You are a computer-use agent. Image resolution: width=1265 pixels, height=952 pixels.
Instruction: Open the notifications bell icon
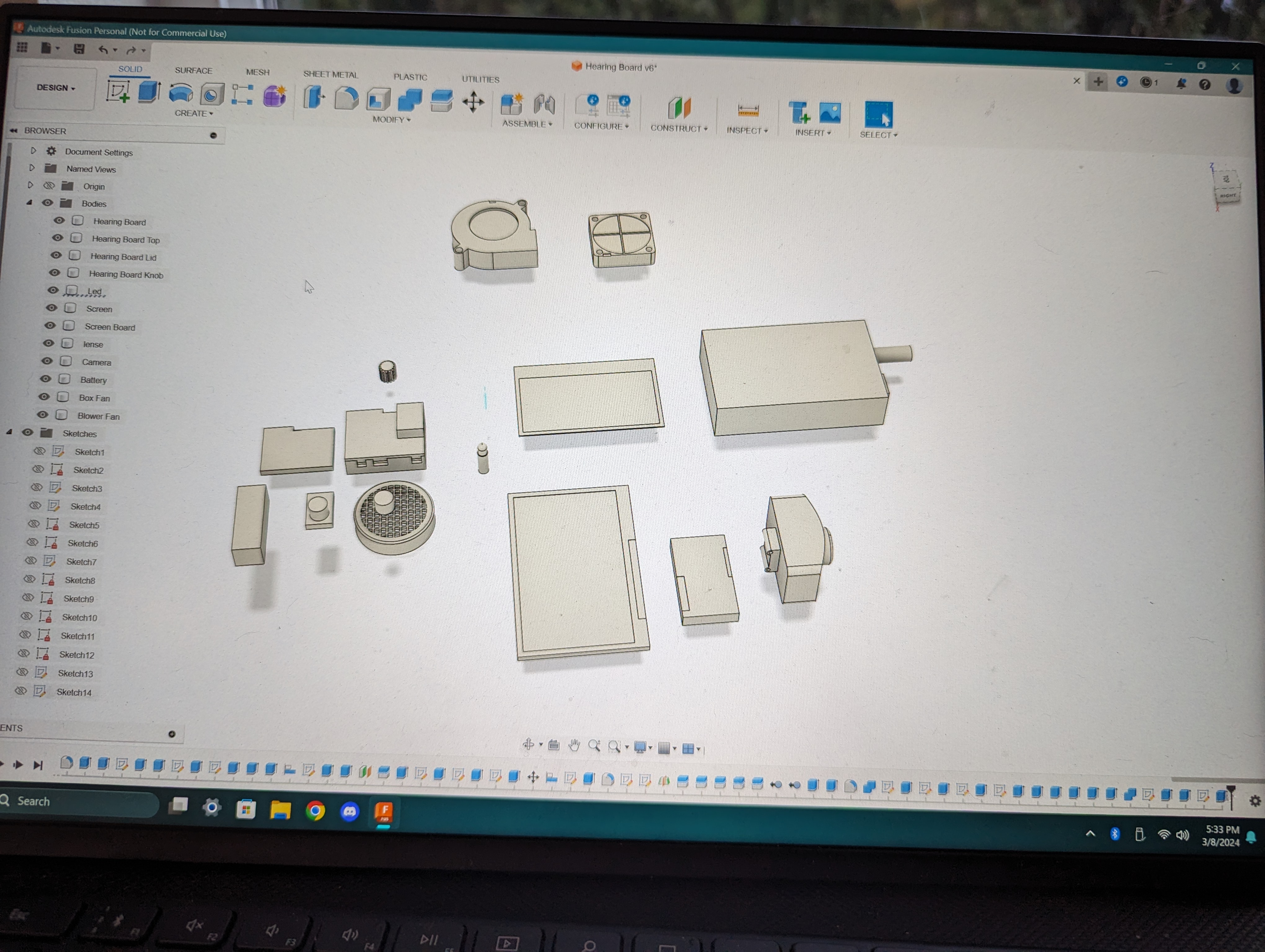pos(1181,84)
